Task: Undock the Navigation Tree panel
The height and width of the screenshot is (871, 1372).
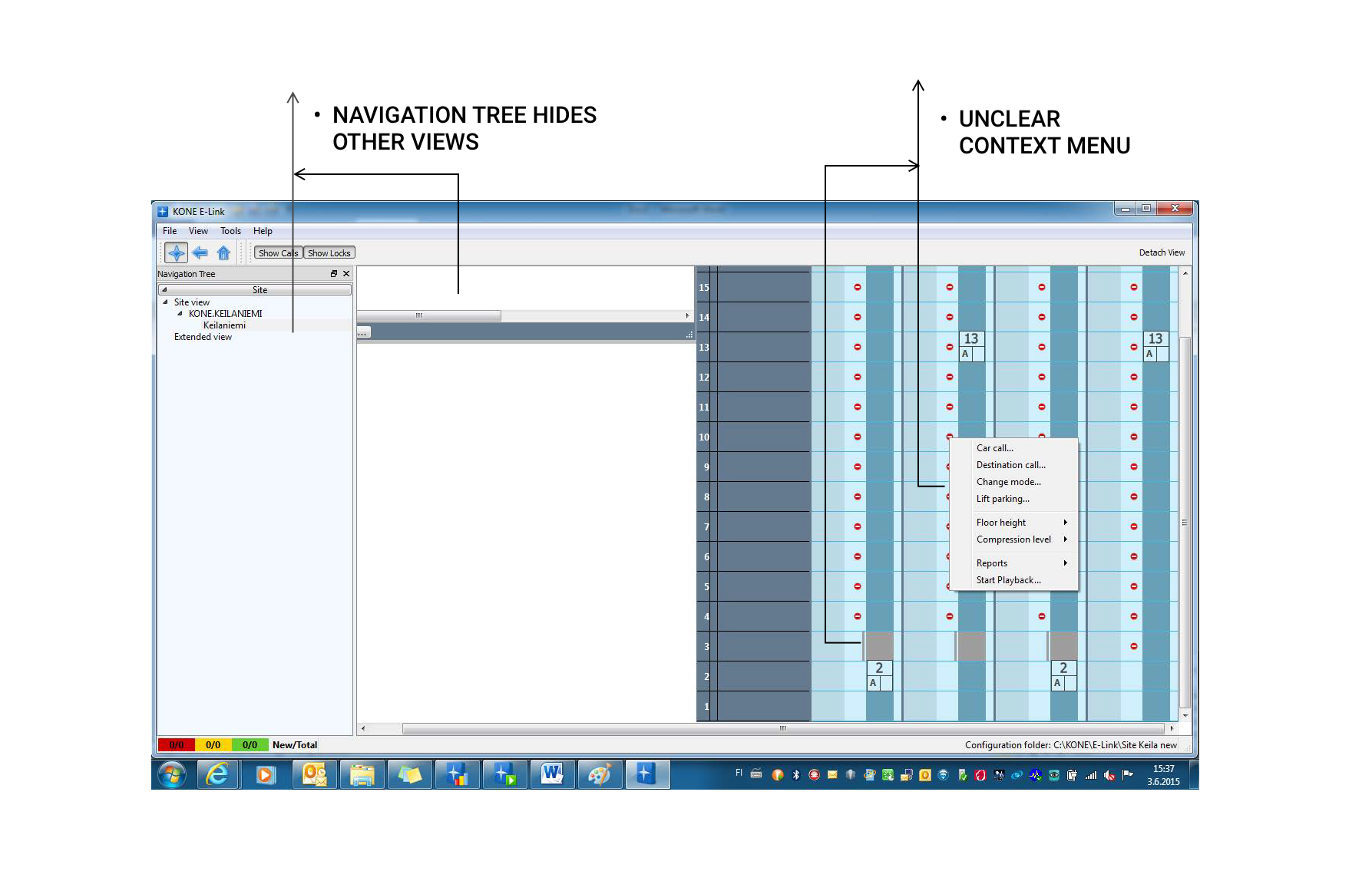Action: [x=334, y=274]
